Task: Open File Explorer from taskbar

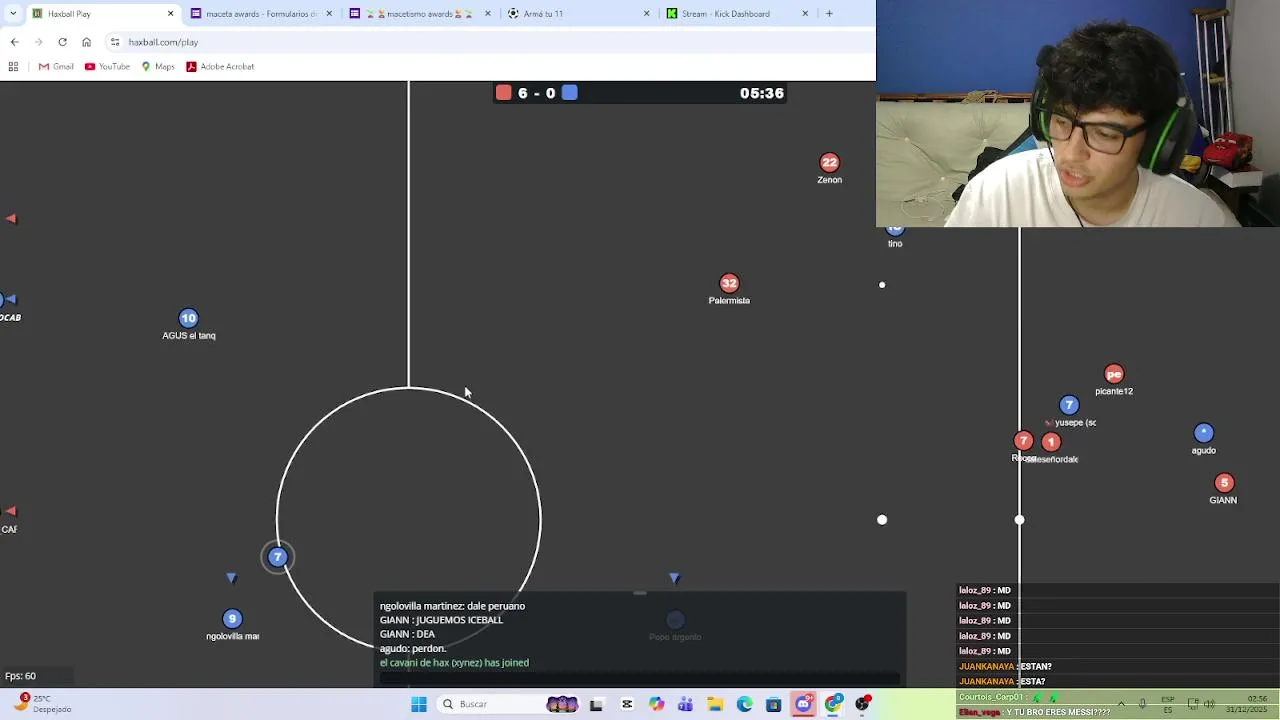Action: click(x=715, y=704)
